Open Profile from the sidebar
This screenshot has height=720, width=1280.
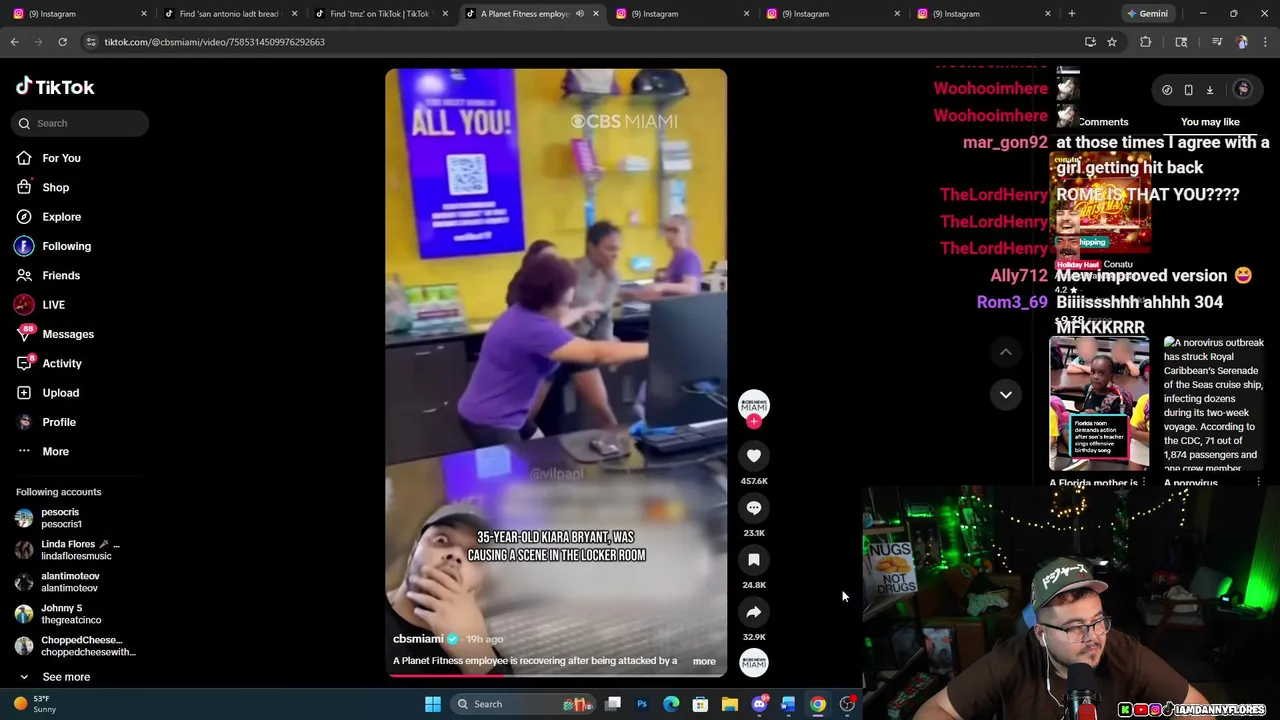pos(58,422)
